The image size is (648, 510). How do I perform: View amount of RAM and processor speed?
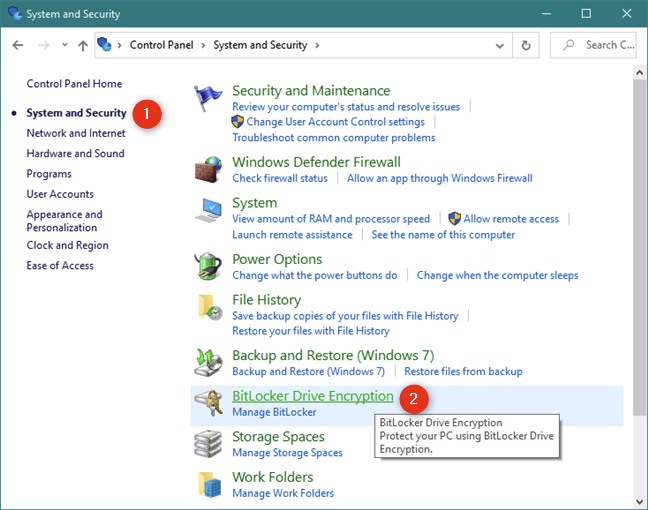(x=331, y=219)
